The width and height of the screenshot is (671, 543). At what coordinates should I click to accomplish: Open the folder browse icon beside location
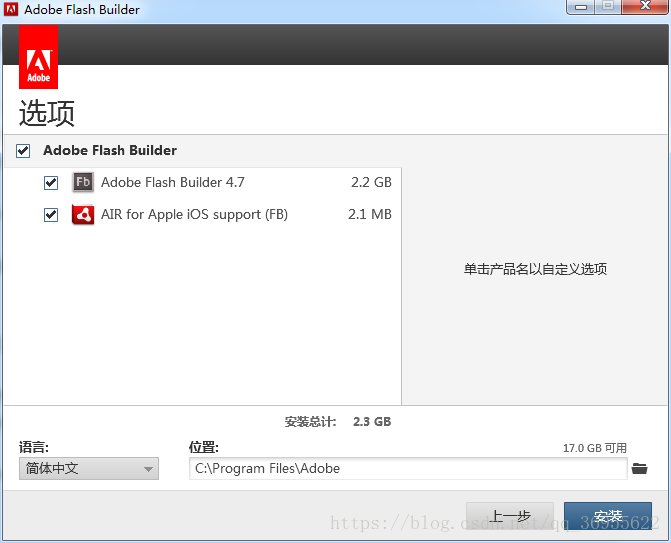[x=639, y=469]
